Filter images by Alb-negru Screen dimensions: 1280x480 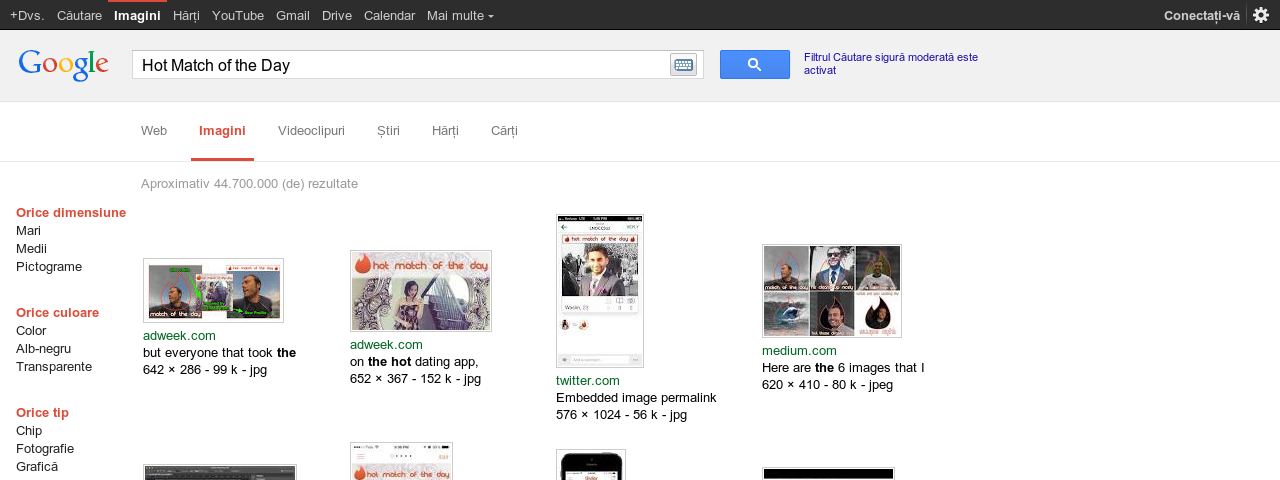pyautogui.click(x=43, y=349)
